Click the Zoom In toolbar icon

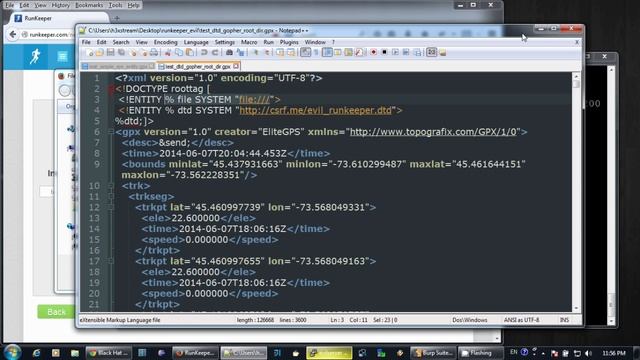[255, 53]
